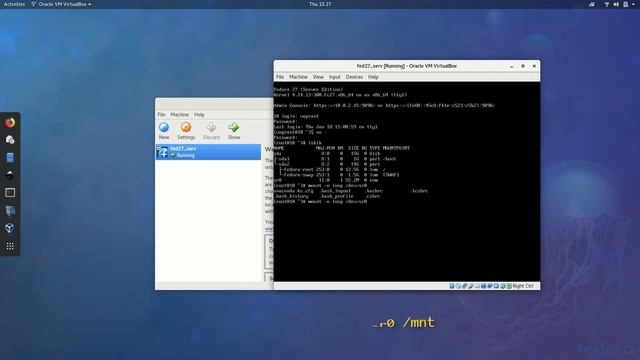Open the Machine menu in VirtualBox Manager

point(180,115)
